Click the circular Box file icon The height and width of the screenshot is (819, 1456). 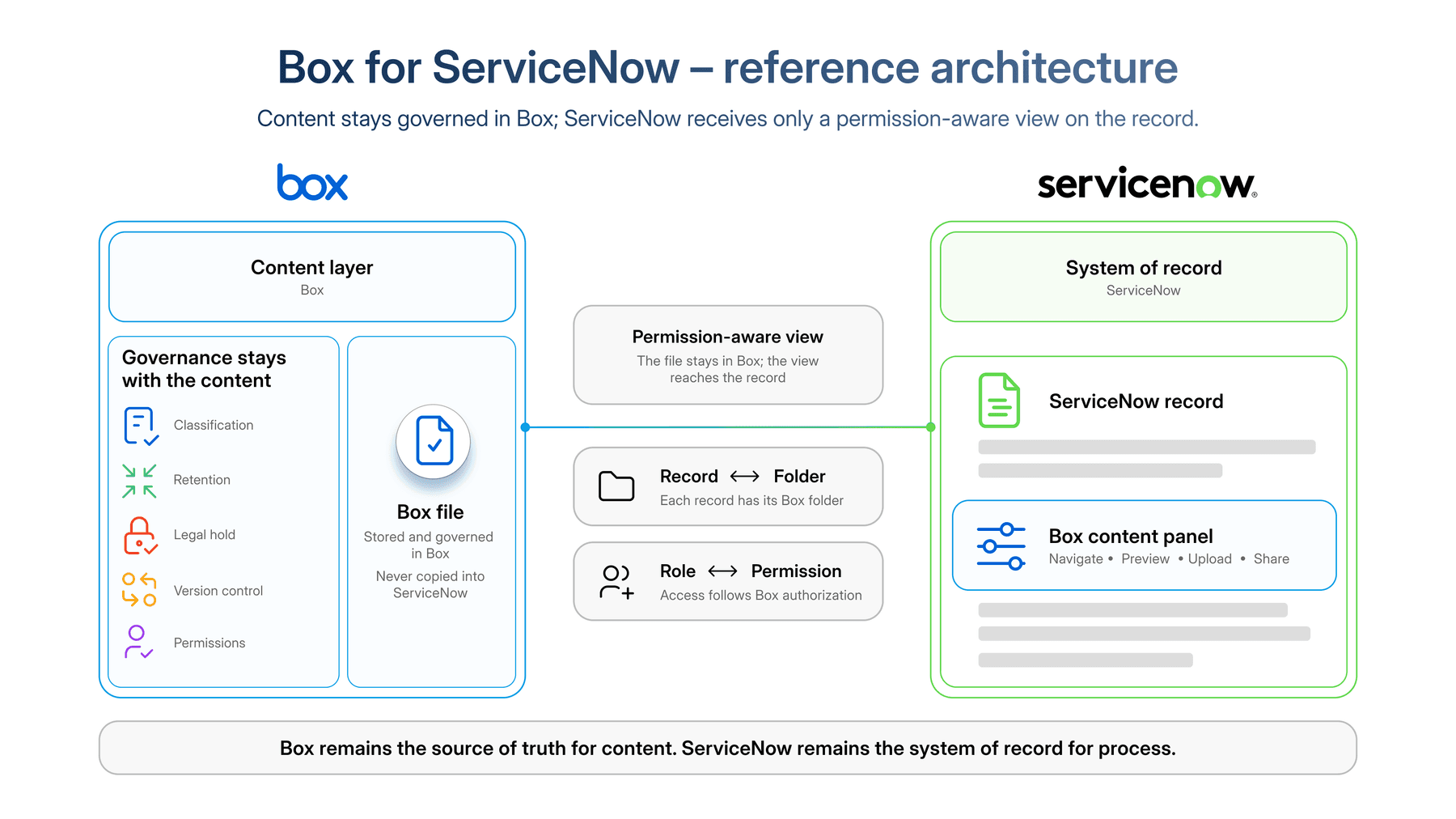pyautogui.click(x=434, y=442)
